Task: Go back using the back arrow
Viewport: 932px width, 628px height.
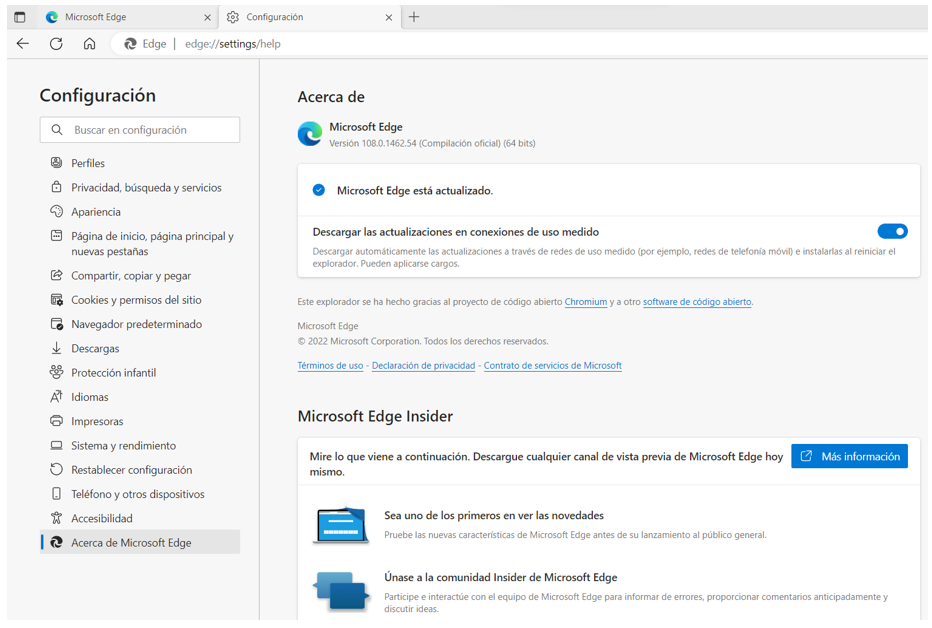Action: [x=23, y=43]
